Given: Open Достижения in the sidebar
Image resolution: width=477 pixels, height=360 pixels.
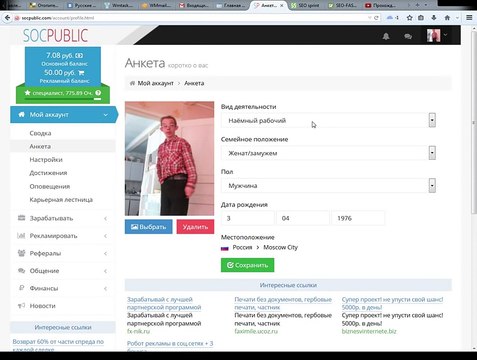Looking at the screenshot, I should point(48,173).
